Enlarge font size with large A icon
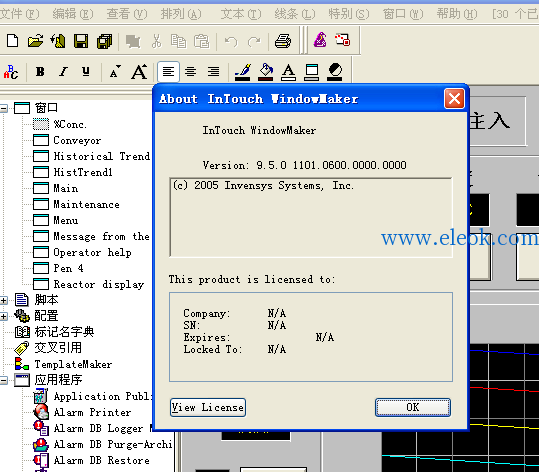This screenshot has height=472, width=539. click(139, 72)
